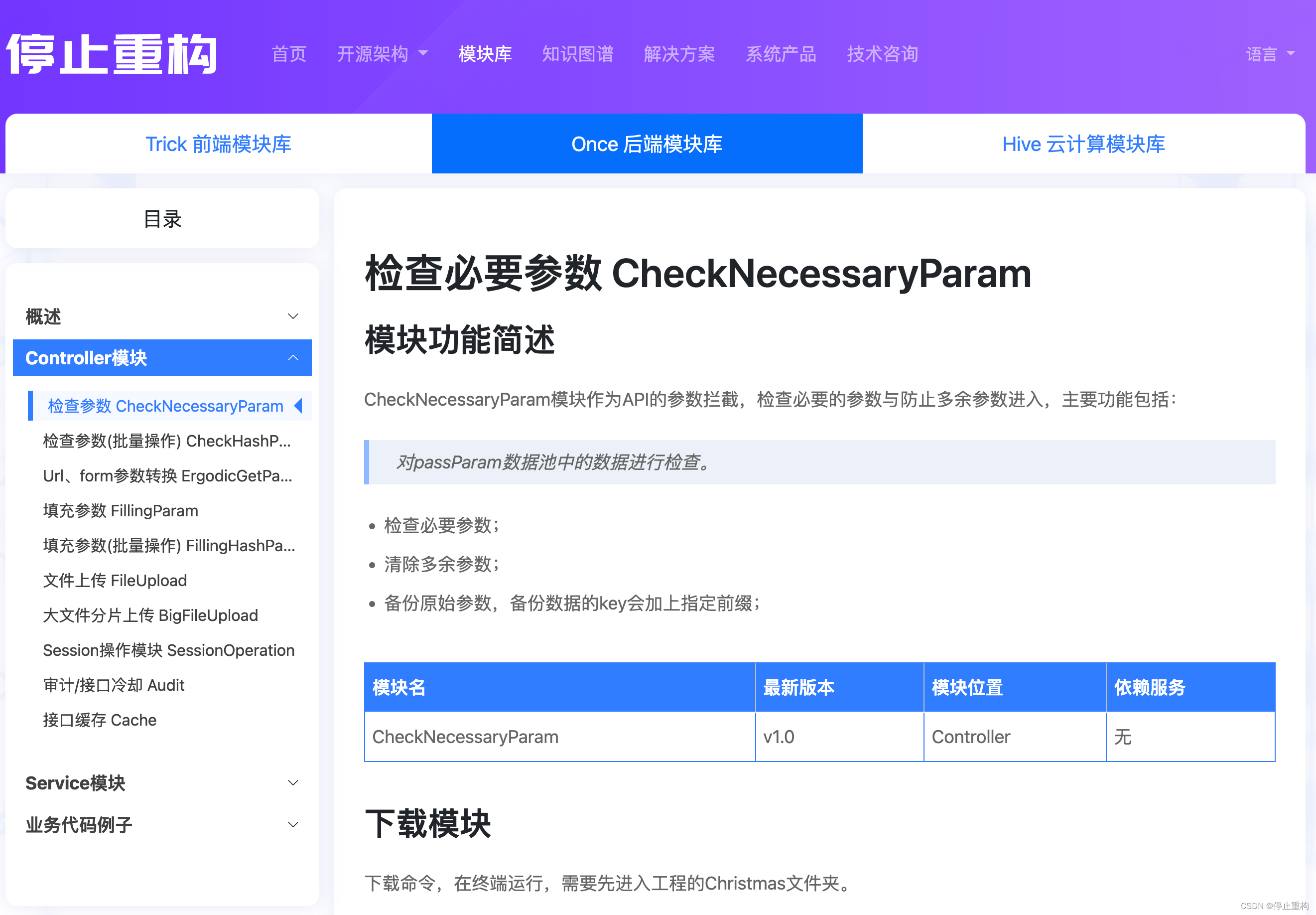
Task: Click the 停止重构 site logo
Action: 112,54
